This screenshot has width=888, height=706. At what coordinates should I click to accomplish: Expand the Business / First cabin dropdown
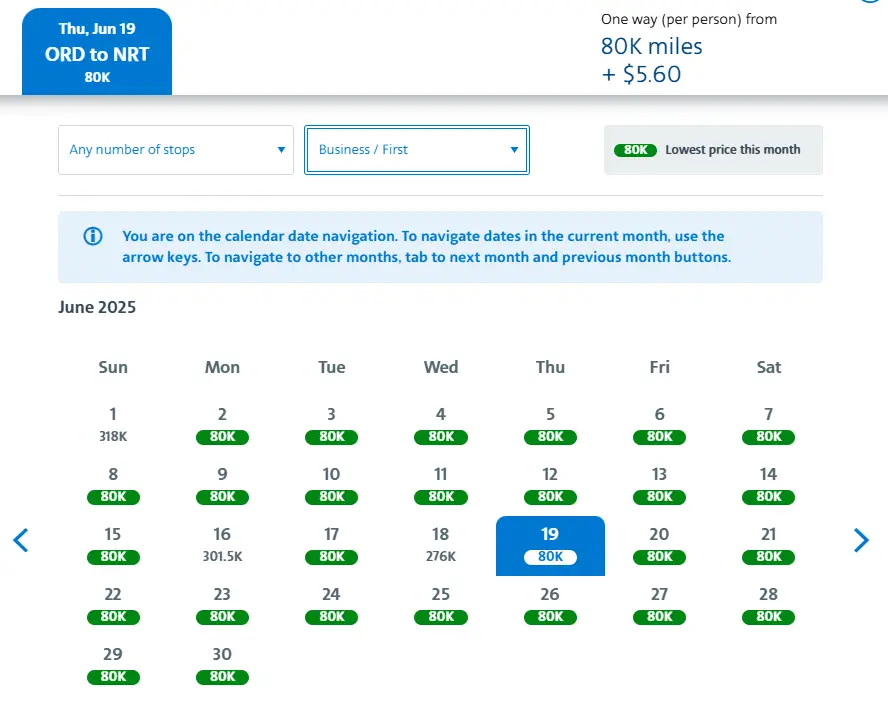tap(417, 150)
